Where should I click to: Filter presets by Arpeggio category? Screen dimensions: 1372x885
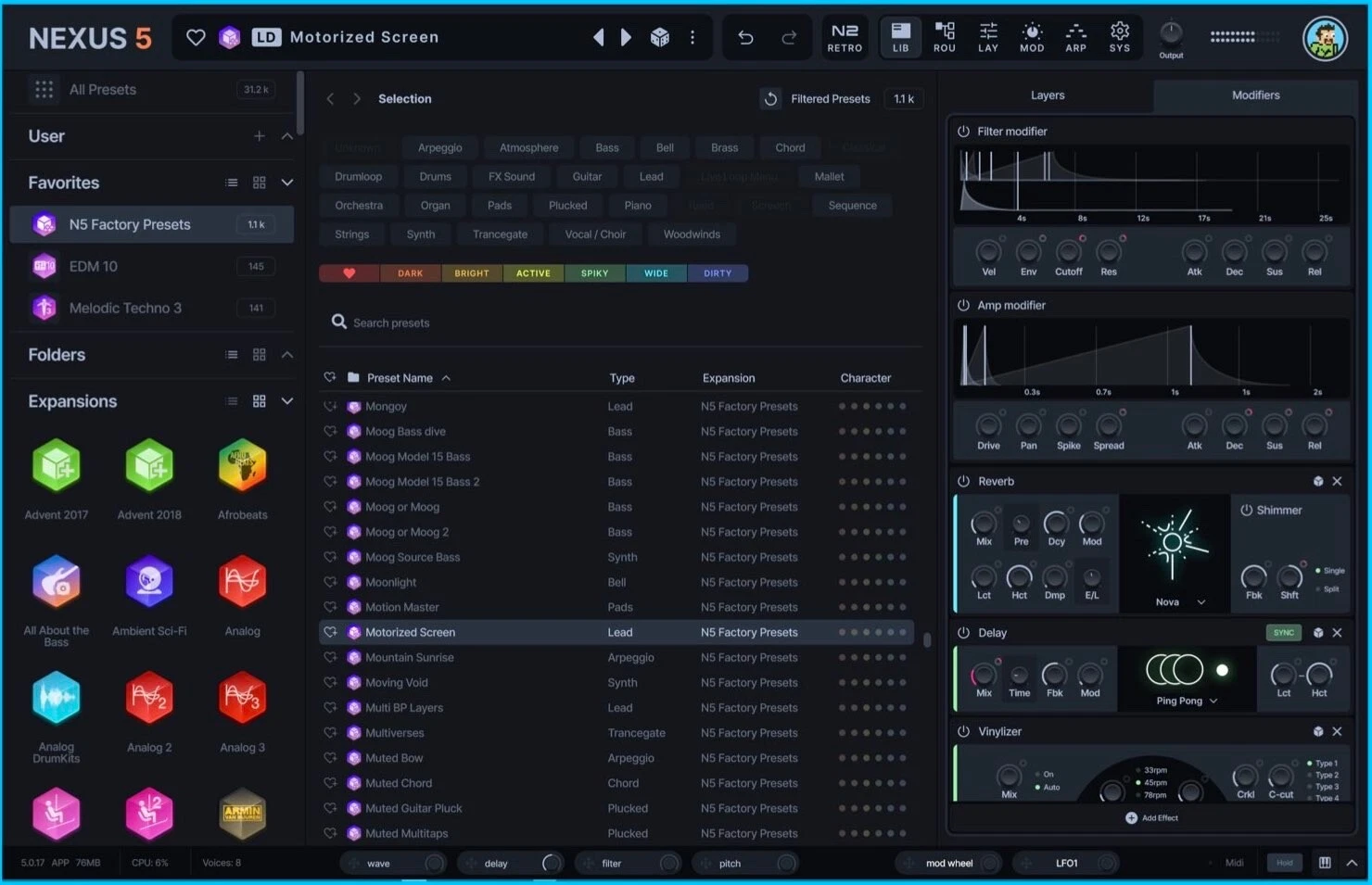(x=439, y=147)
